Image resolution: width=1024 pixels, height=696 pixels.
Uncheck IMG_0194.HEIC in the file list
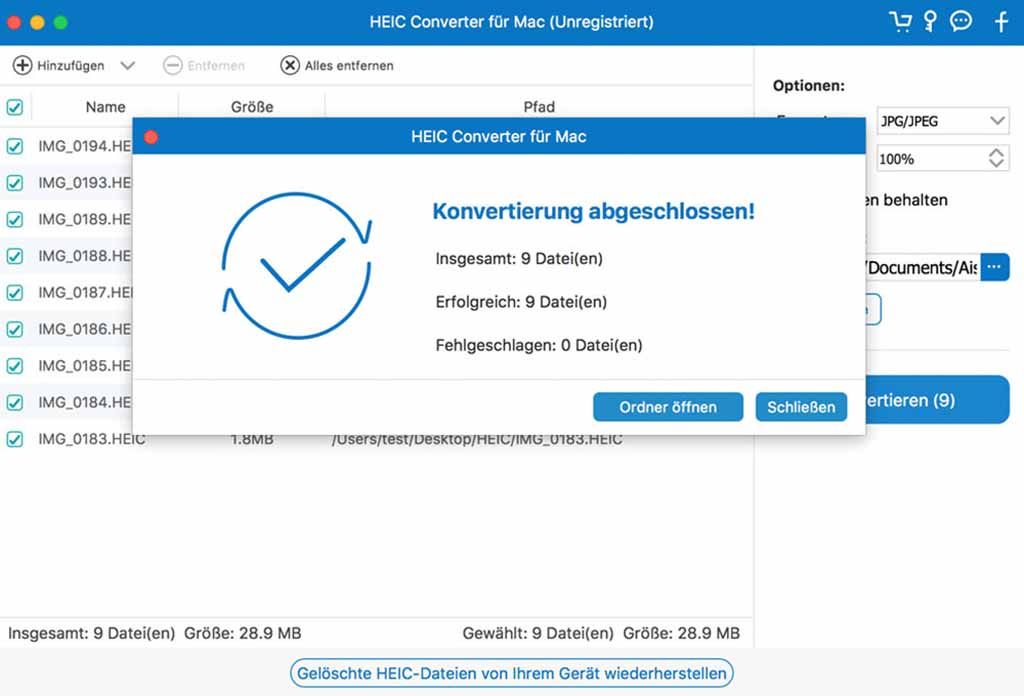coord(14,146)
